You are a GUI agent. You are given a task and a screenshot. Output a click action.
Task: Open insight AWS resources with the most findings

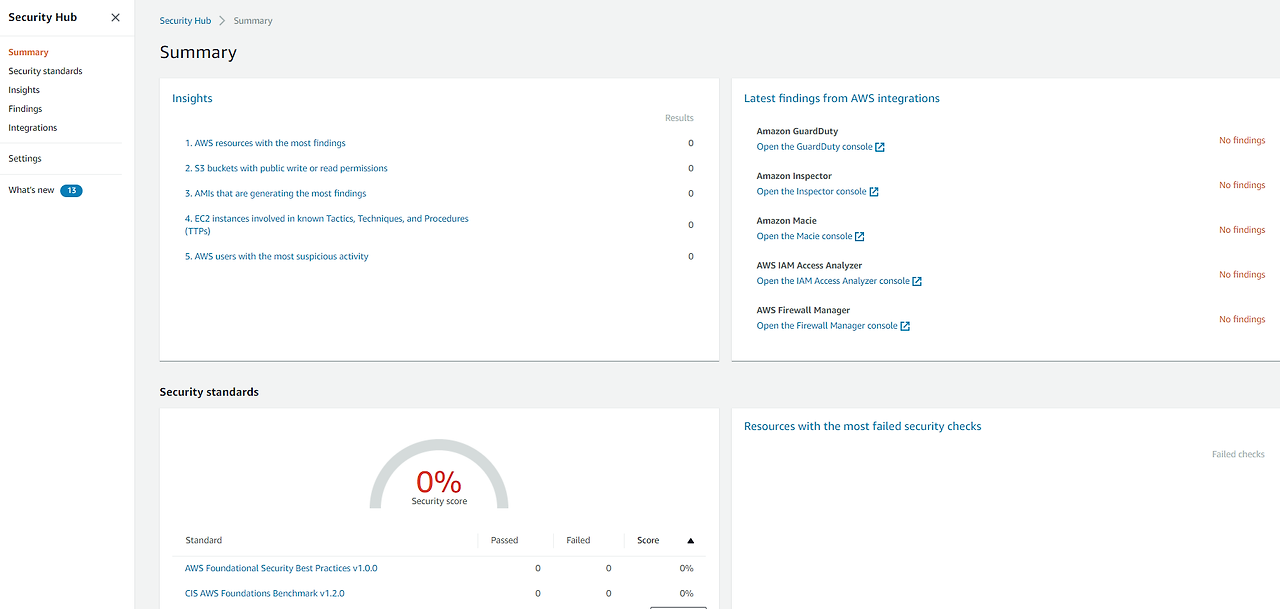click(265, 143)
